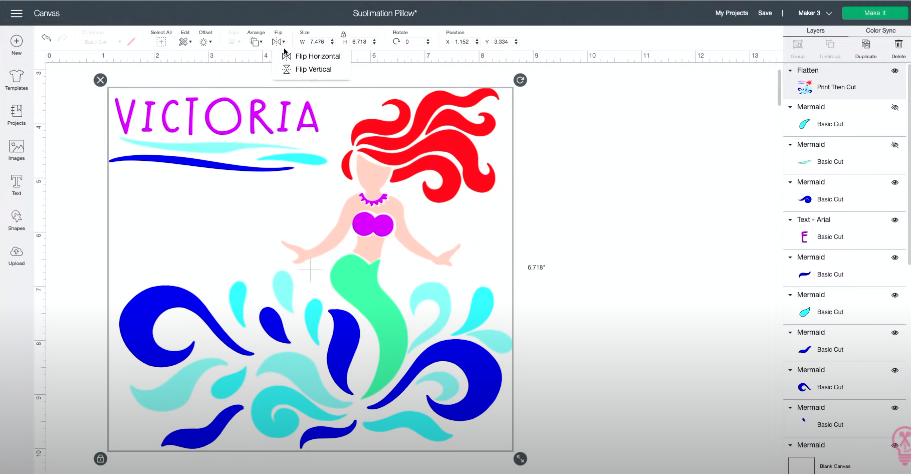Click the size lock aspect ratio icon
The image size is (911, 474).
point(343,34)
